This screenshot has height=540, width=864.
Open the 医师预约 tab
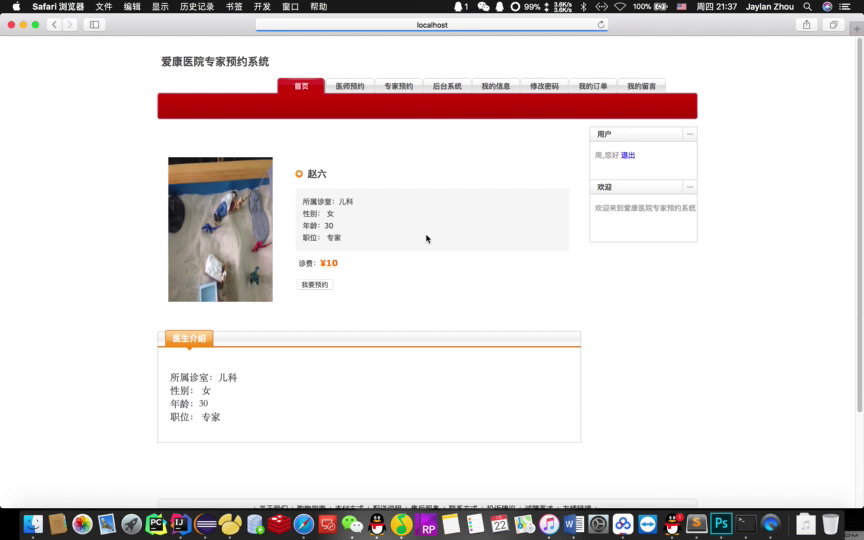point(349,86)
